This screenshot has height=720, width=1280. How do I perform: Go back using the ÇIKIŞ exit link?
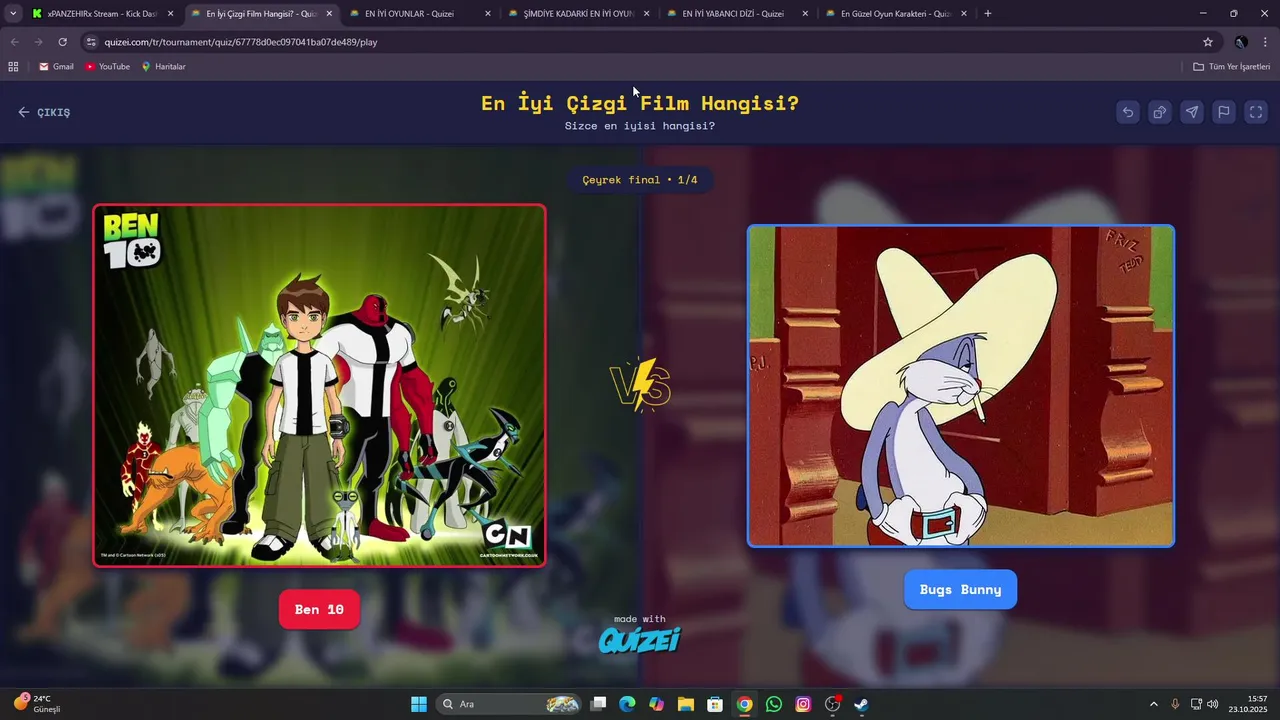[x=44, y=112]
